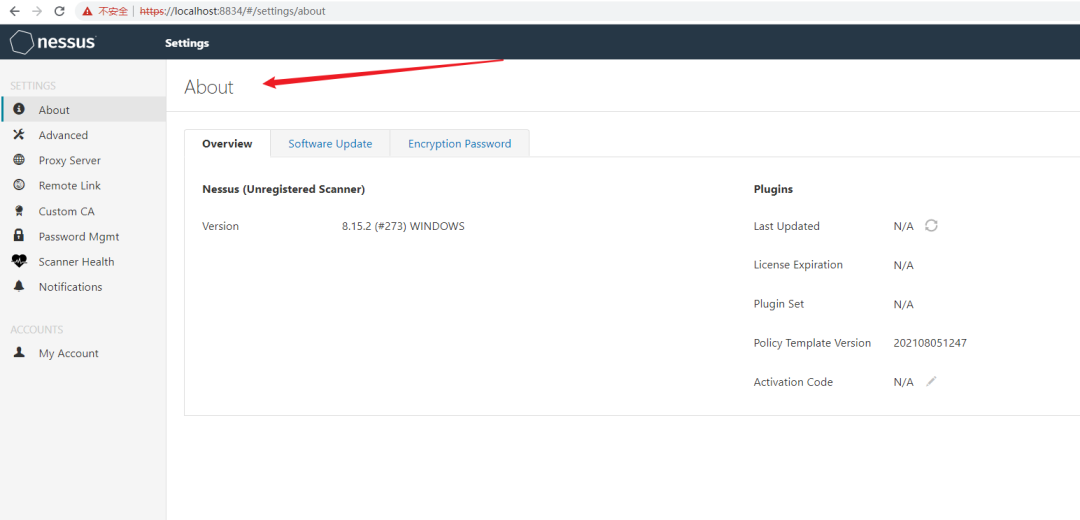This screenshot has height=520, width=1080.
Task: Click the browser address bar URL
Action: pyautogui.click(x=233, y=12)
